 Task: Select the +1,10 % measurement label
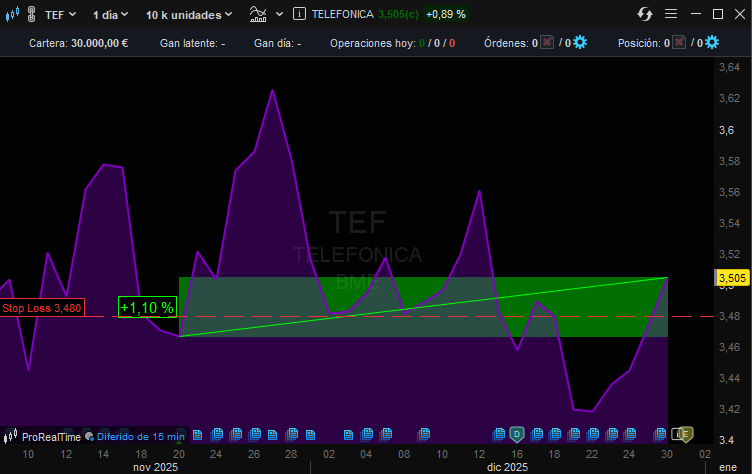(x=147, y=308)
